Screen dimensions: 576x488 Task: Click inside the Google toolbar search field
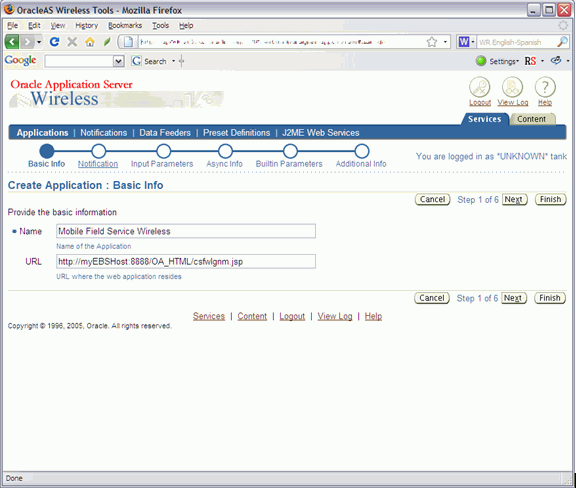pos(78,61)
